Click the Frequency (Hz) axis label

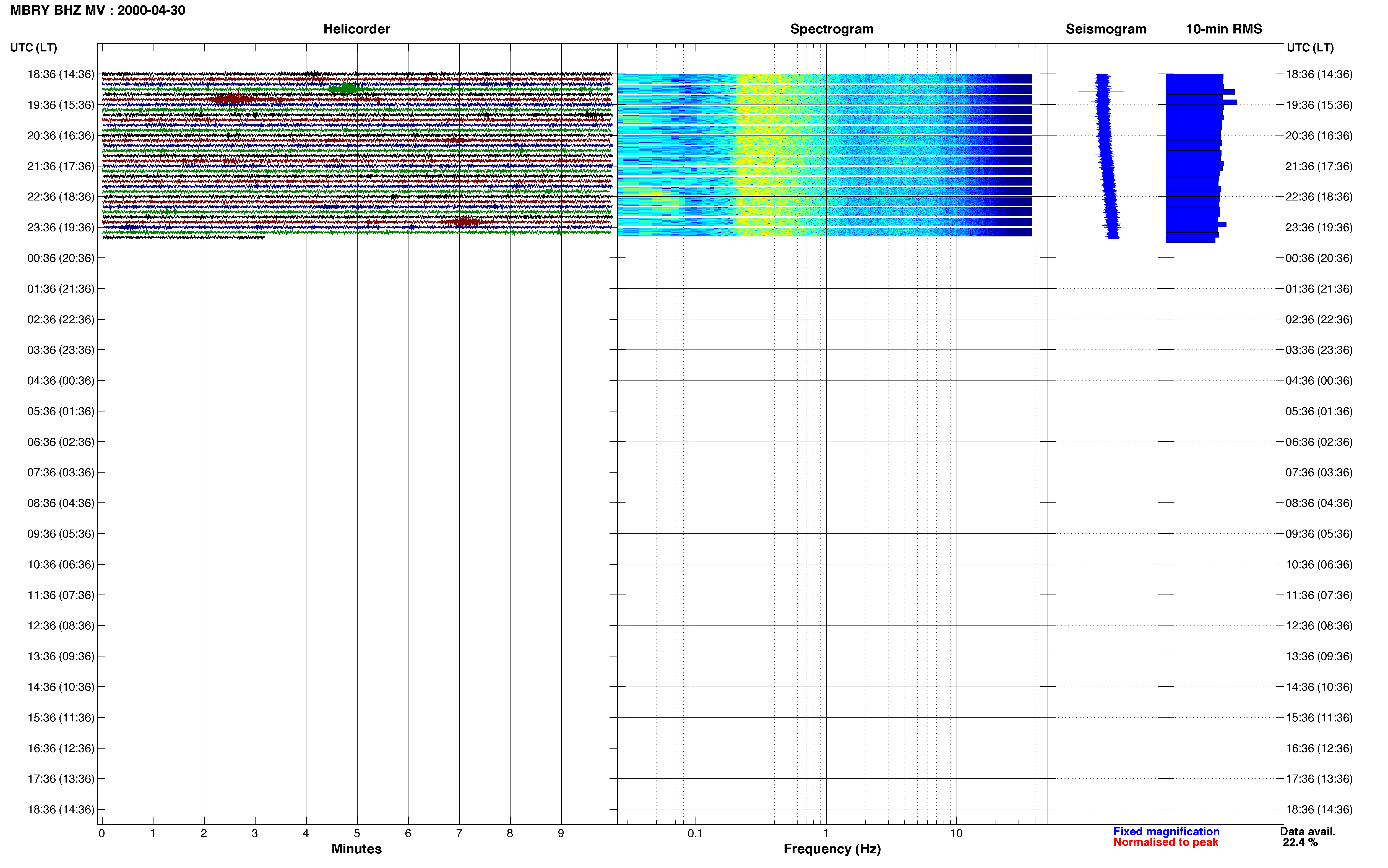[832, 849]
